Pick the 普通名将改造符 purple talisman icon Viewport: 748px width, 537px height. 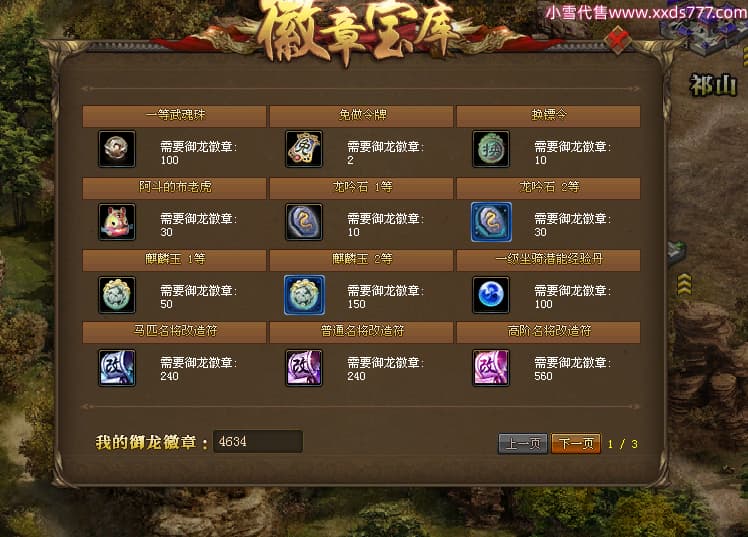coord(304,368)
